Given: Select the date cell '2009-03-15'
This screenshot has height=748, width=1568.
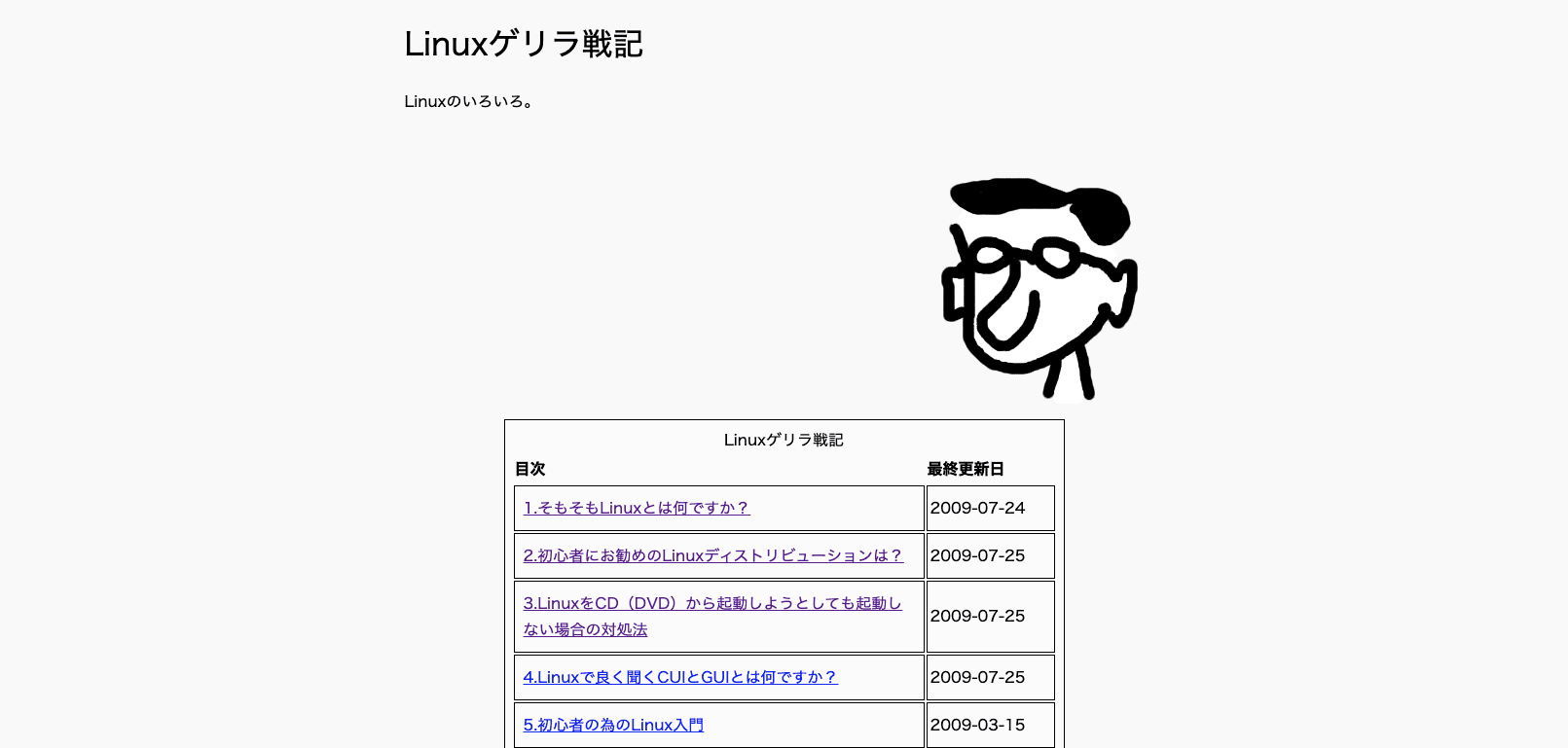Looking at the screenshot, I should tap(977, 725).
